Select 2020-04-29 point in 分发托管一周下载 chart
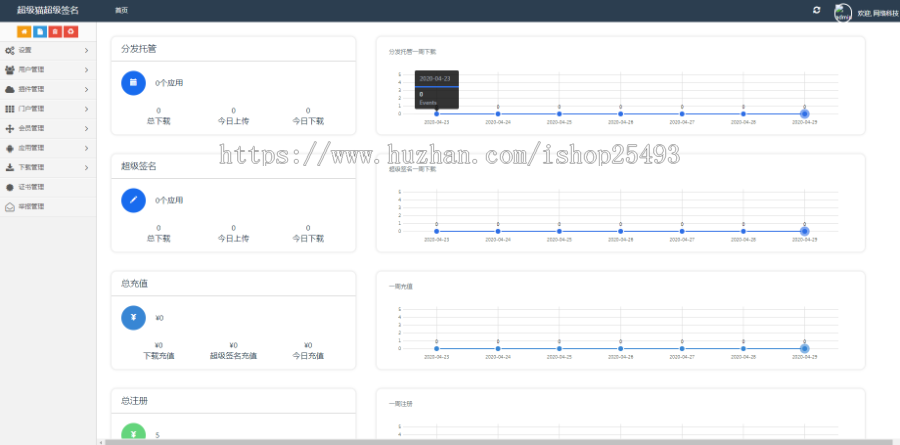Screen dimensions: 900x445 click(805, 114)
